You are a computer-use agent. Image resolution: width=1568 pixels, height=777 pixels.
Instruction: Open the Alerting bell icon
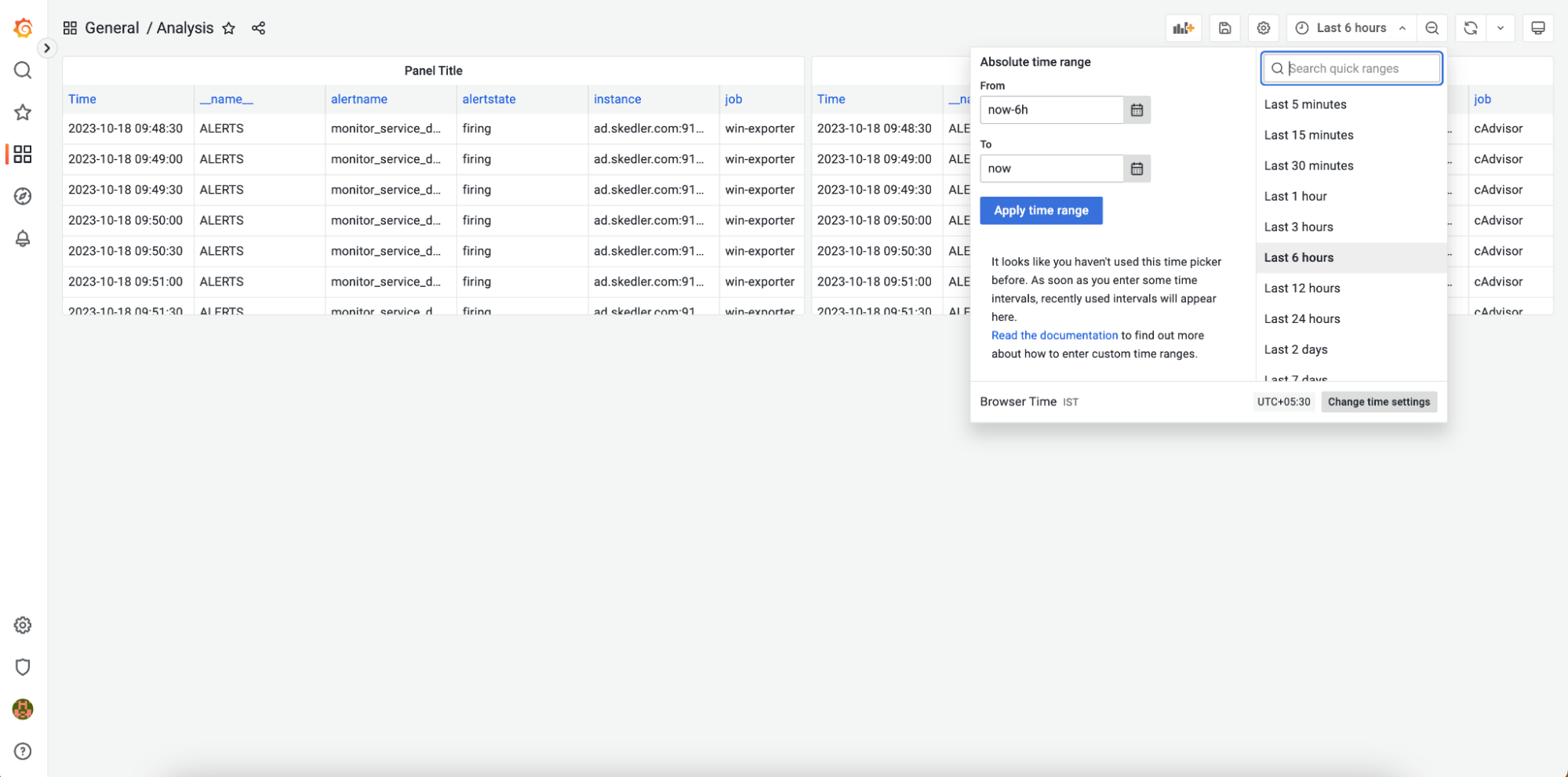coord(23,238)
